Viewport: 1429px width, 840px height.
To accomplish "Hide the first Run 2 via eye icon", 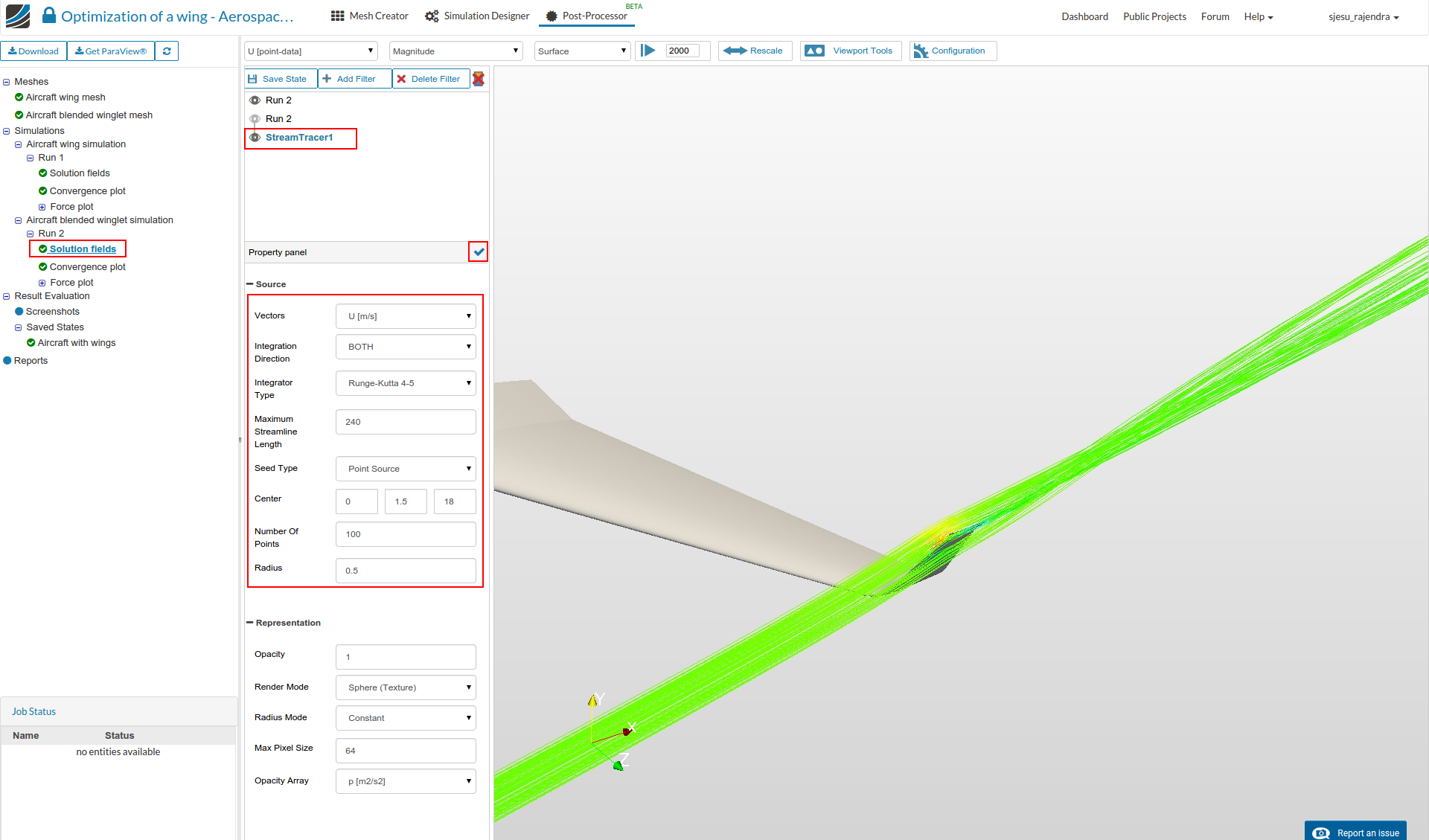I will click(255, 100).
